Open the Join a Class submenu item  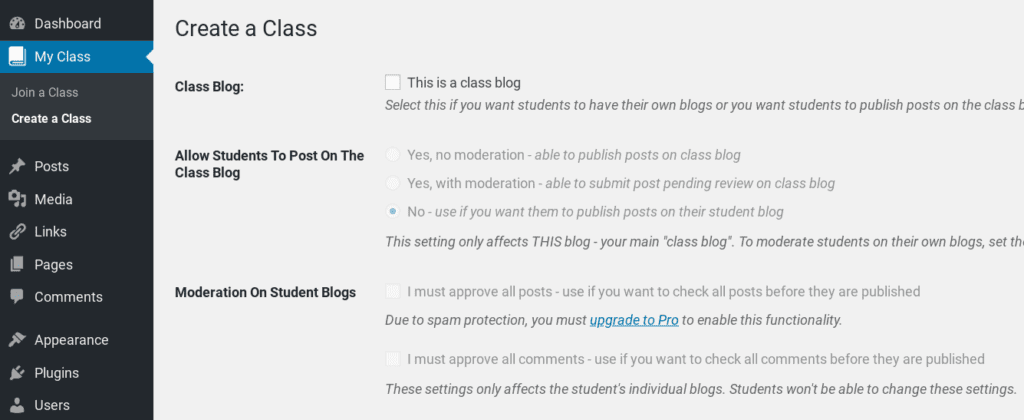pyautogui.click(x=45, y=93)
